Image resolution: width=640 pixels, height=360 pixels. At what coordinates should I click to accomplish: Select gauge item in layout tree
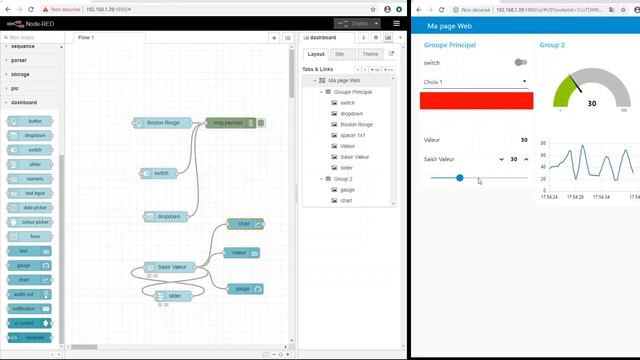pyautogui.click(x=347, y=190)
